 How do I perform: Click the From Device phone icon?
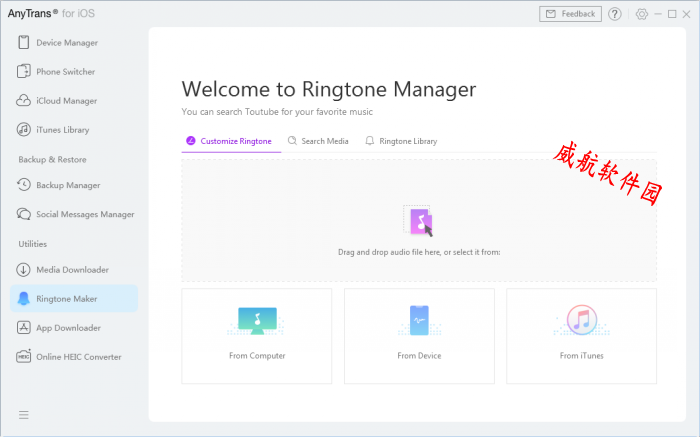click(x=419, y=320)
